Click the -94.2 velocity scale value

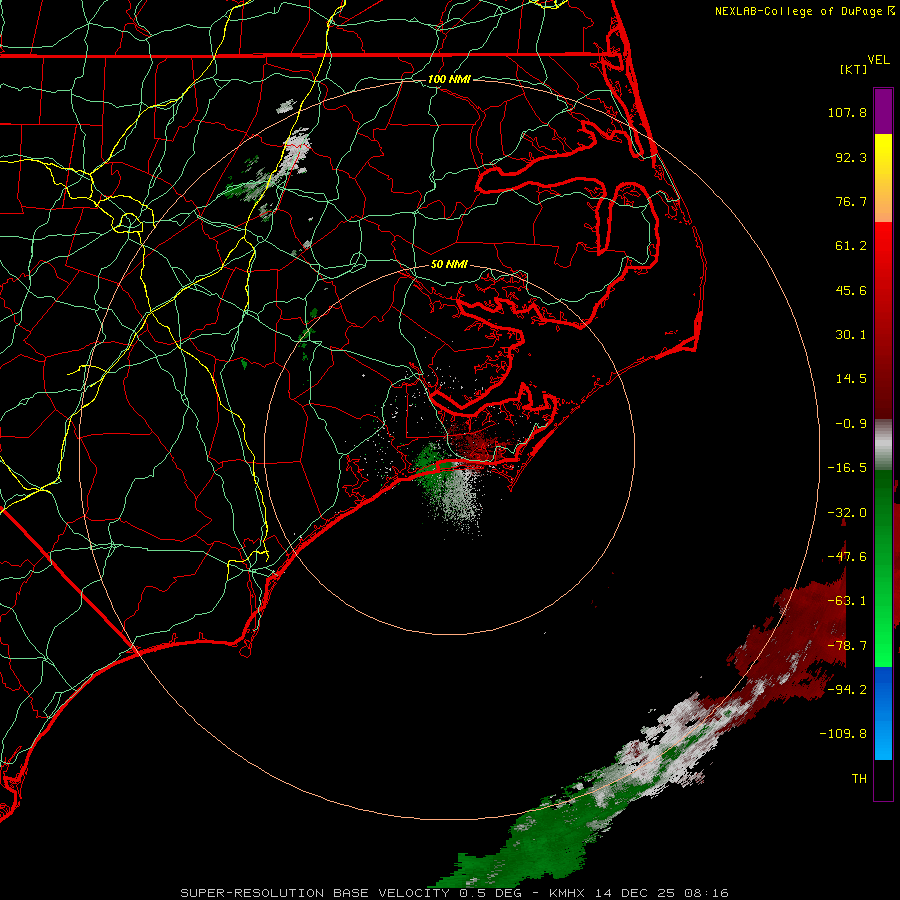847,689
